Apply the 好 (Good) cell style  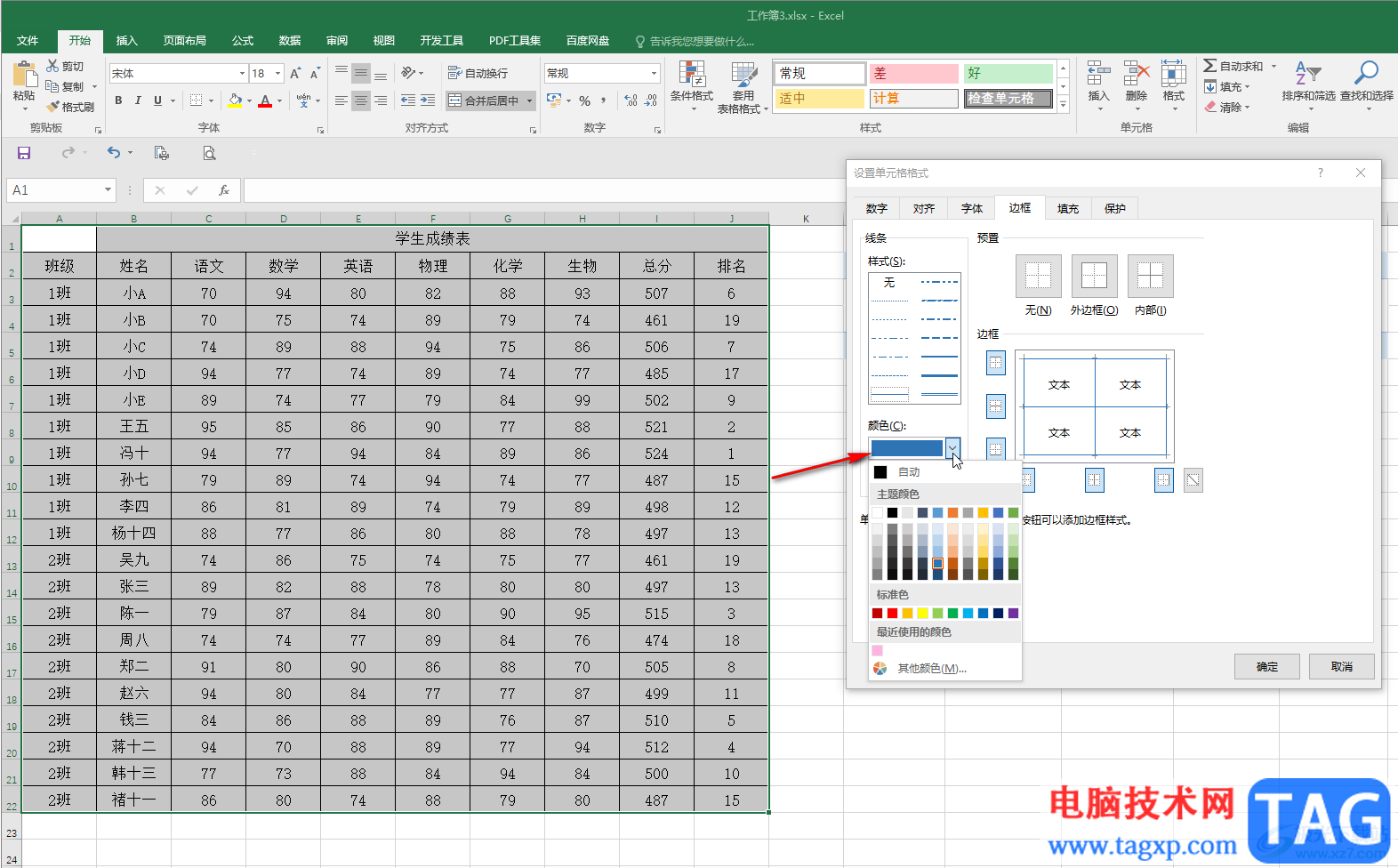click(x=1008, y=73)
